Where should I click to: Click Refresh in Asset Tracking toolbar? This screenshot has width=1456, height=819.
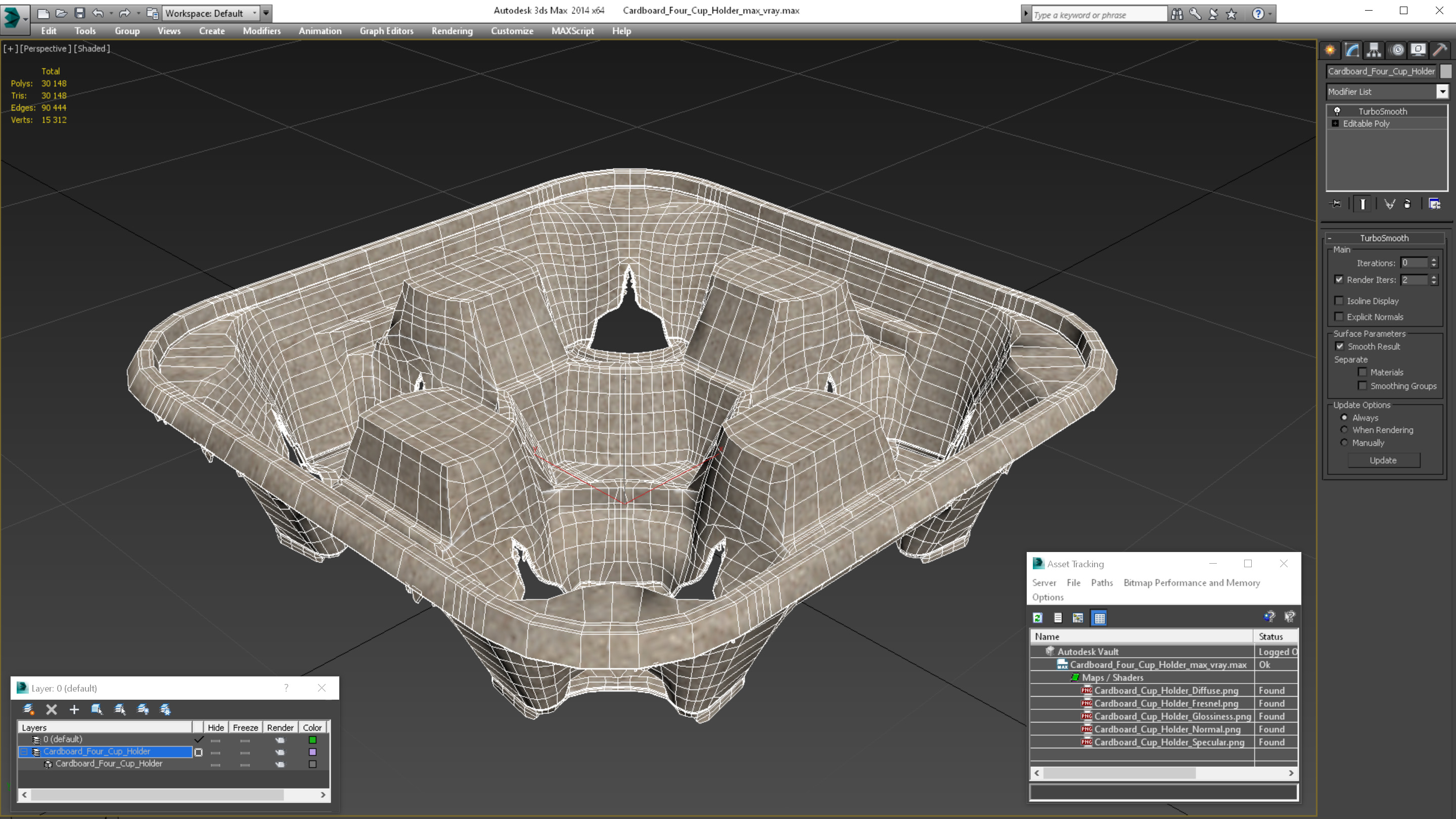click(x=1037, y=618)
